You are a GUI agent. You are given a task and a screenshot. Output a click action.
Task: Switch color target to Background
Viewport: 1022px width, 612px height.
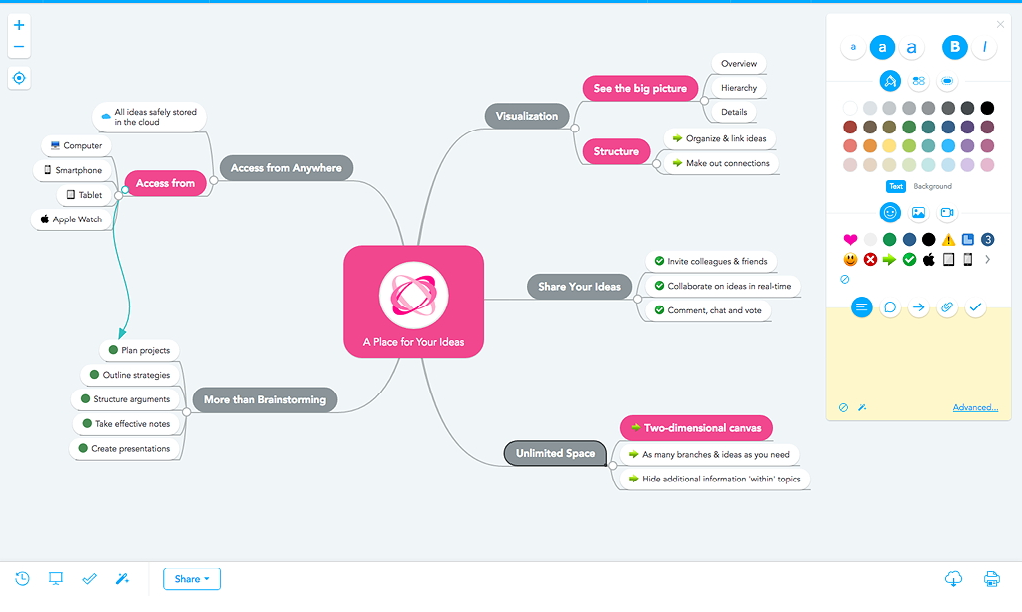pos(933,186)
